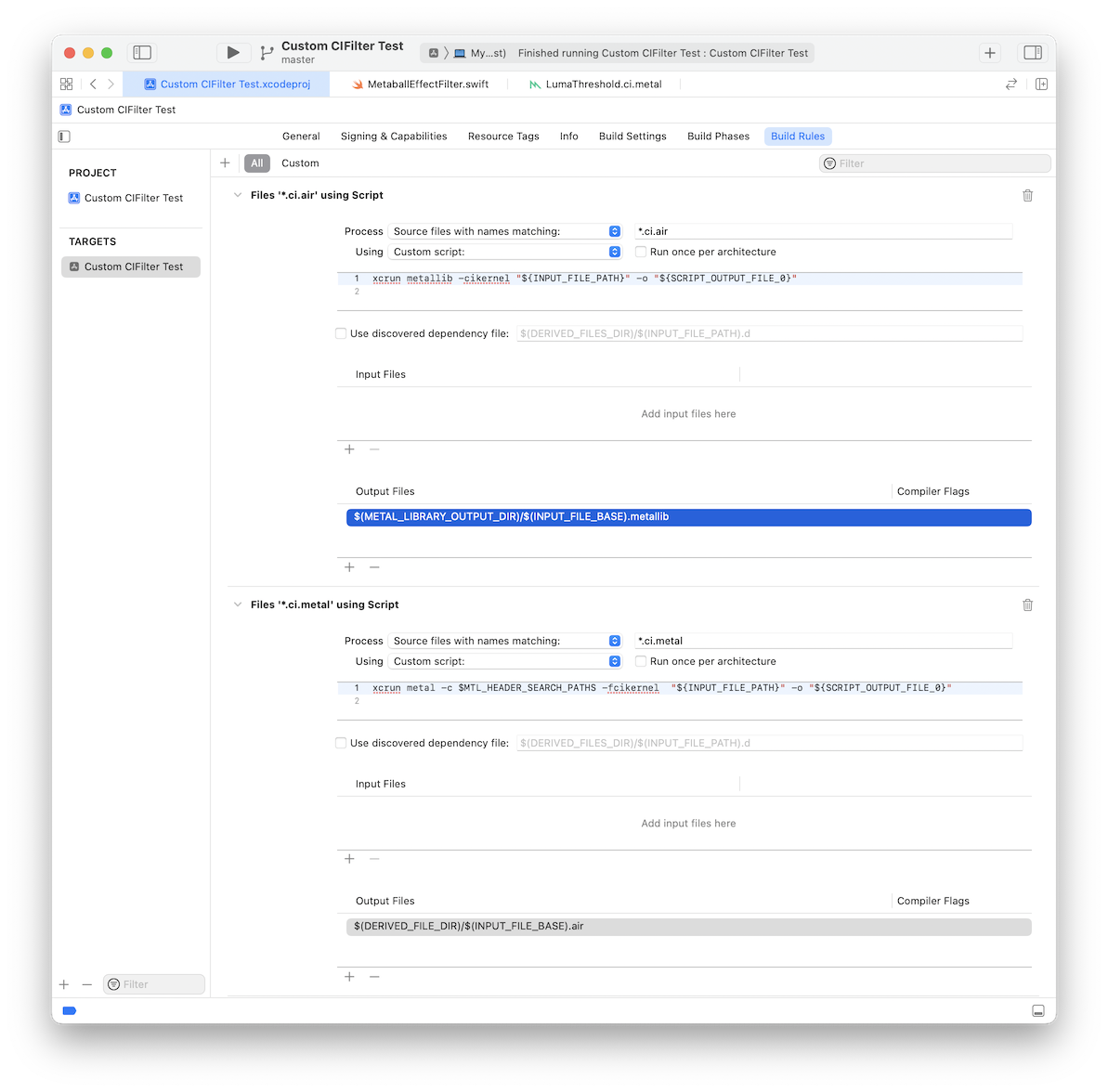The height and width of the screenshot is (1092, 1108).
Task: Show only Custom build rules
Action: [300, 163]
